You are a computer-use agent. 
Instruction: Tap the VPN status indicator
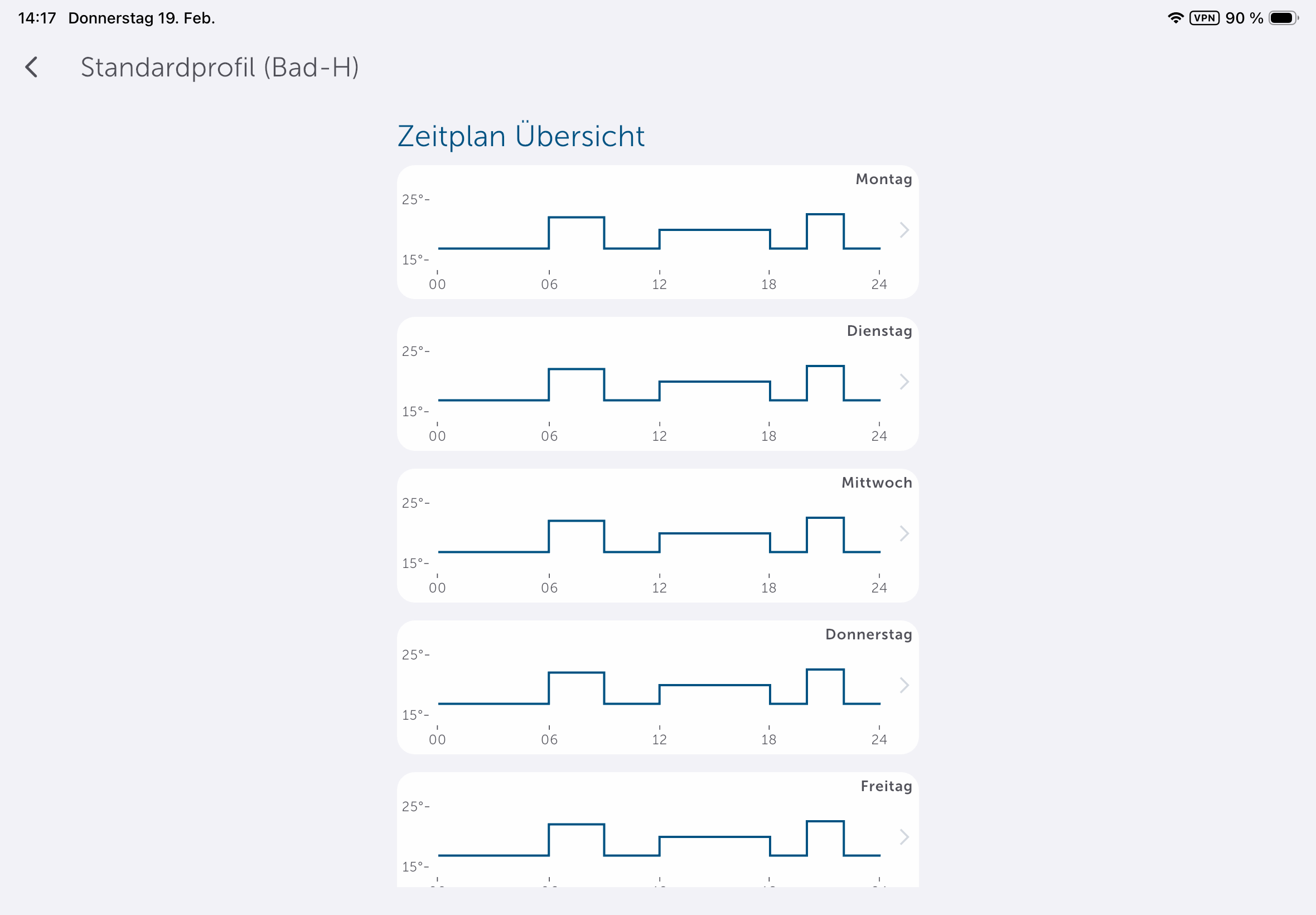coord(1204,18)
